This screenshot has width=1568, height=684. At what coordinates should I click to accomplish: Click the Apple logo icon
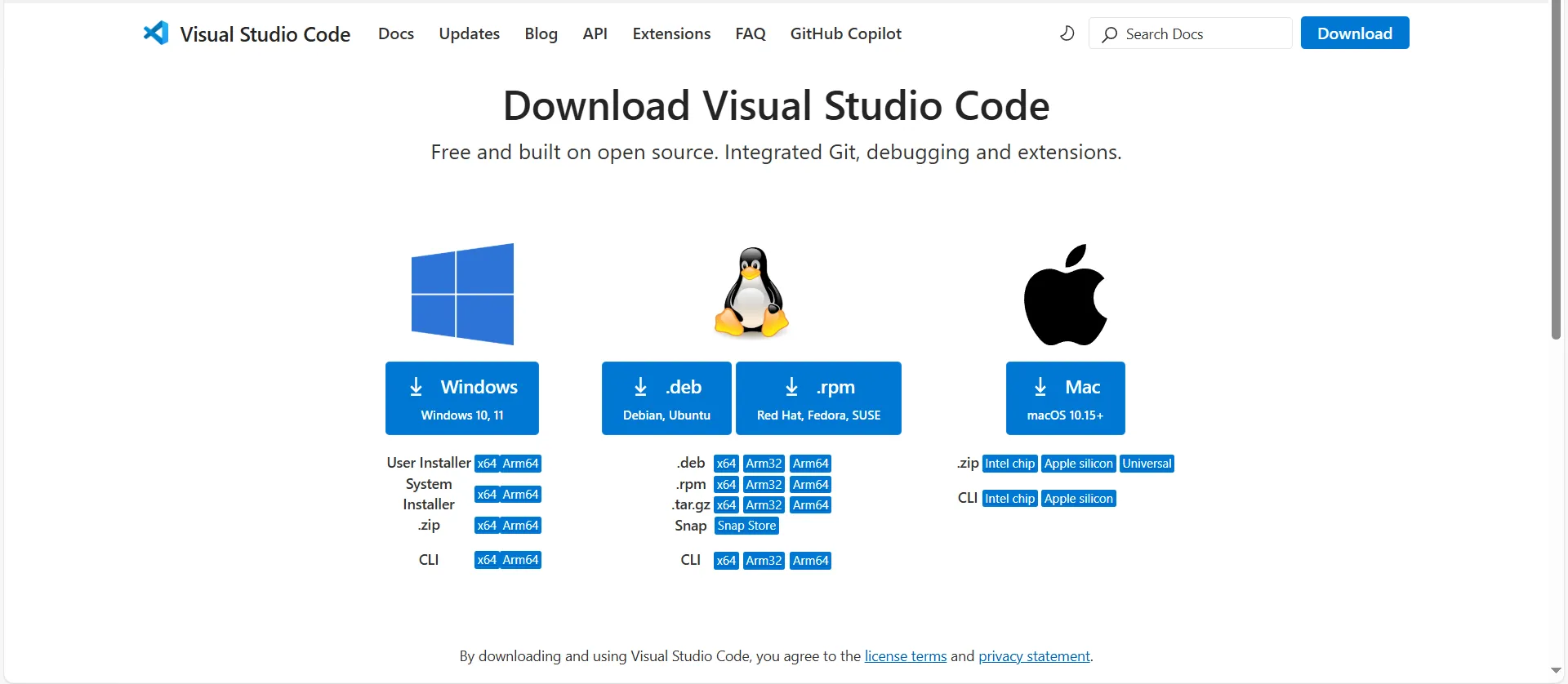point(1065,295)
